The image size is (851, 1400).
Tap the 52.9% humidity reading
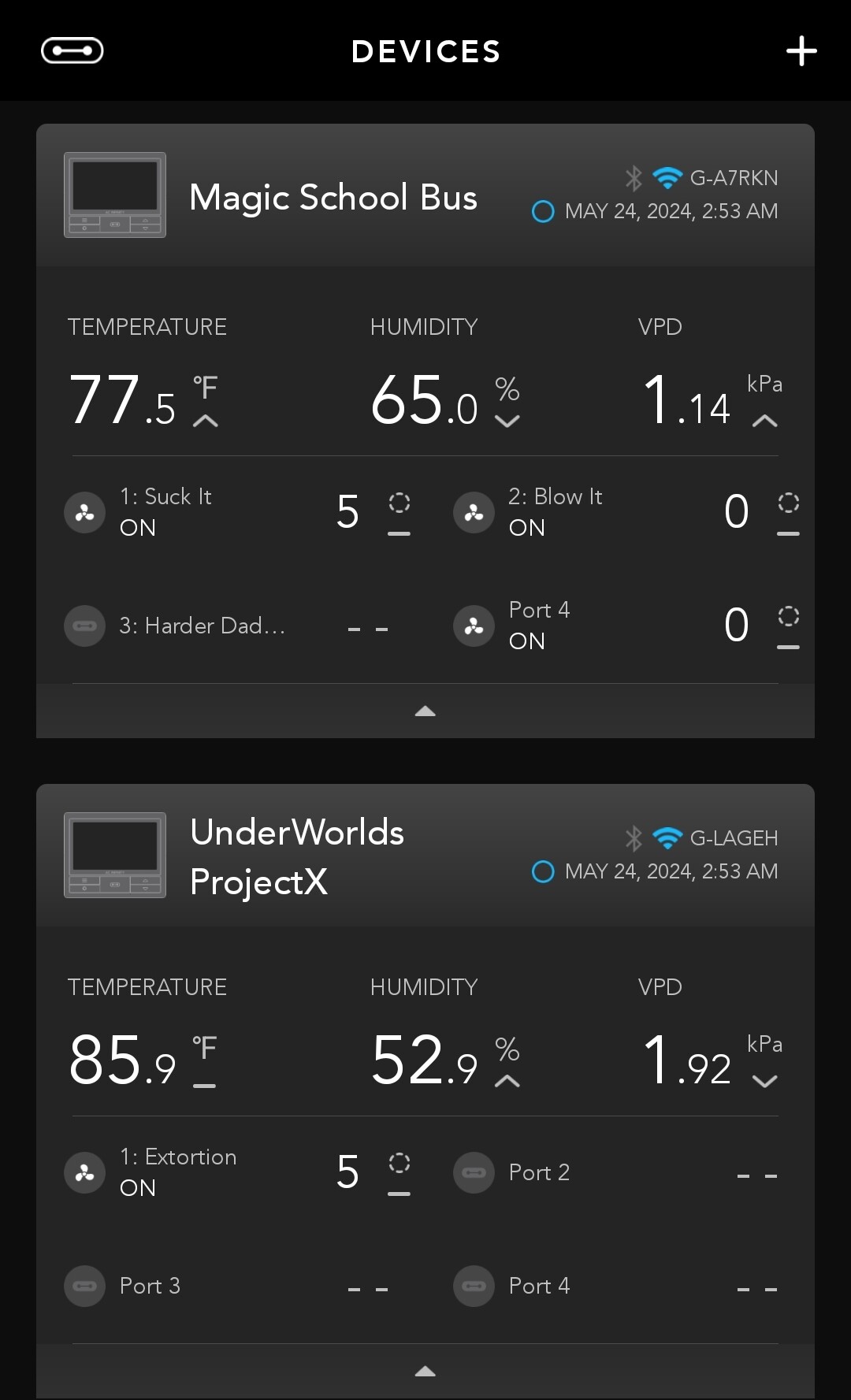tap(425, 1060)
